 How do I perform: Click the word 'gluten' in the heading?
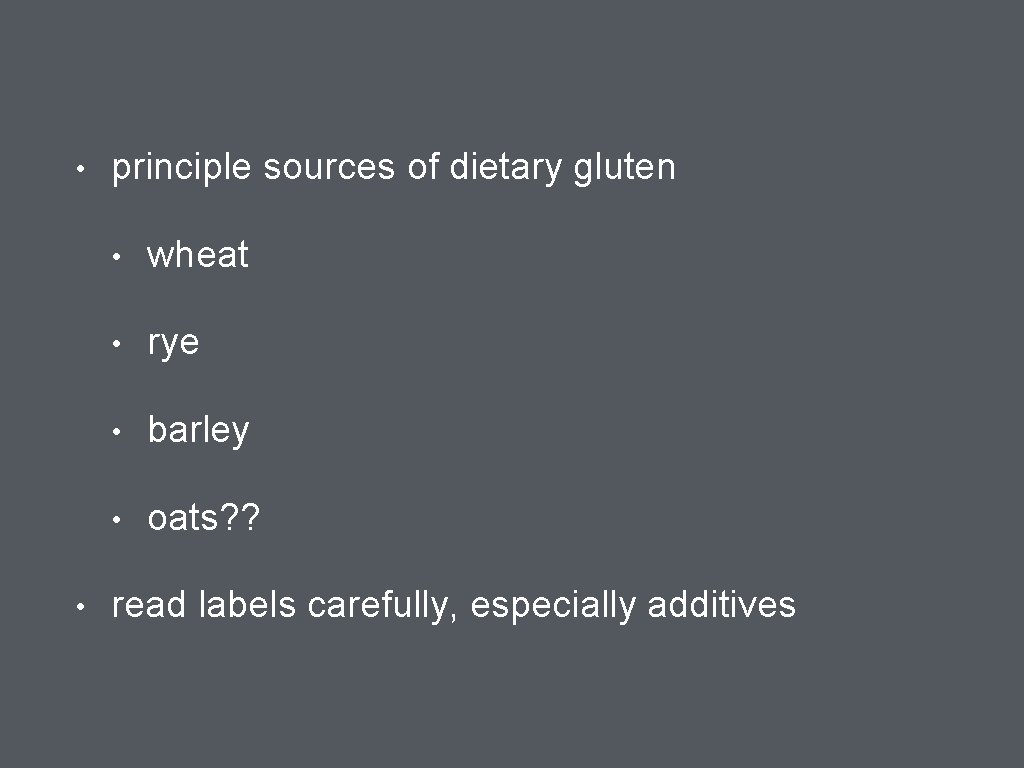625,168
